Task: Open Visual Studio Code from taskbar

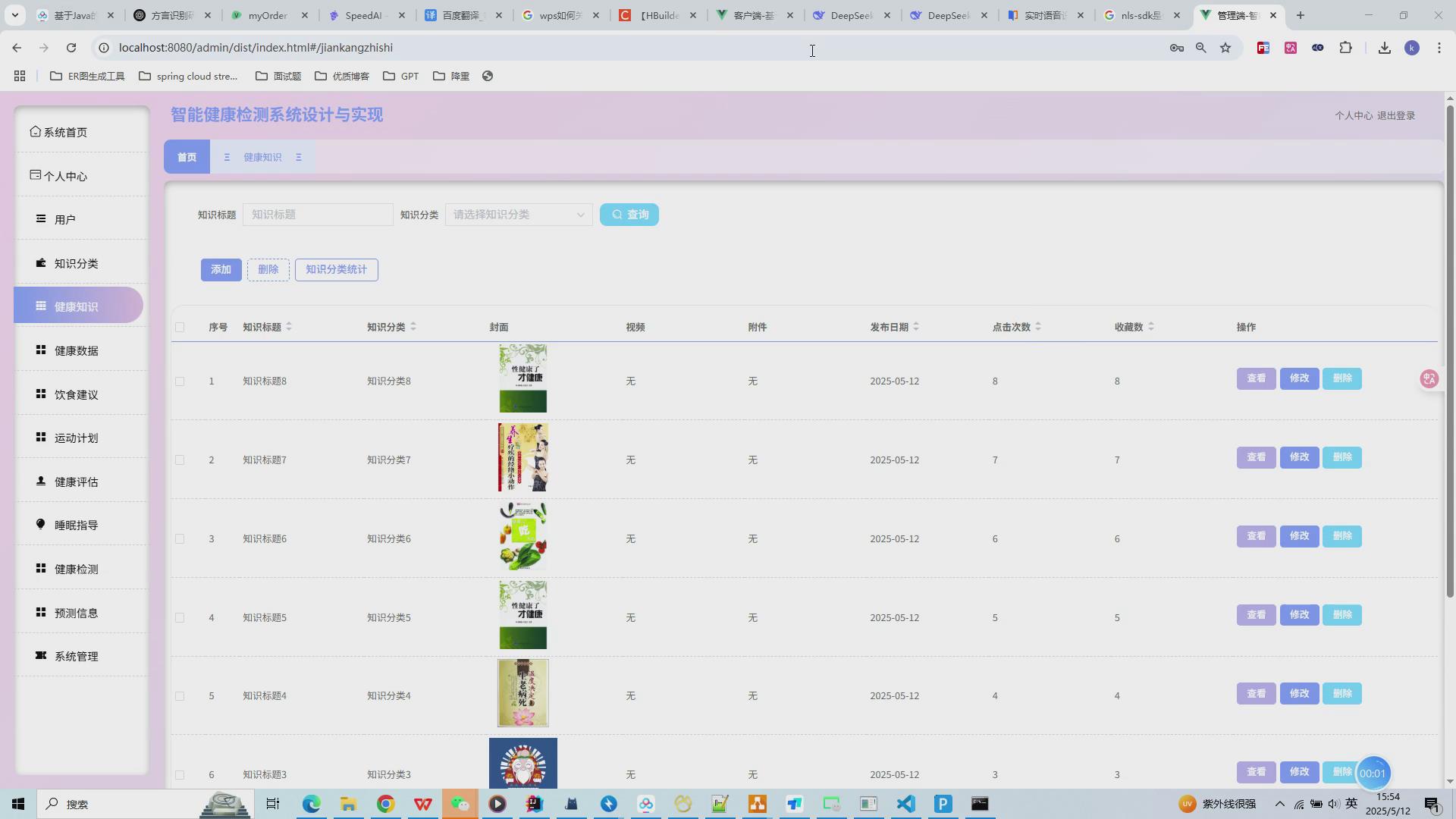Action: pos(905,804)
